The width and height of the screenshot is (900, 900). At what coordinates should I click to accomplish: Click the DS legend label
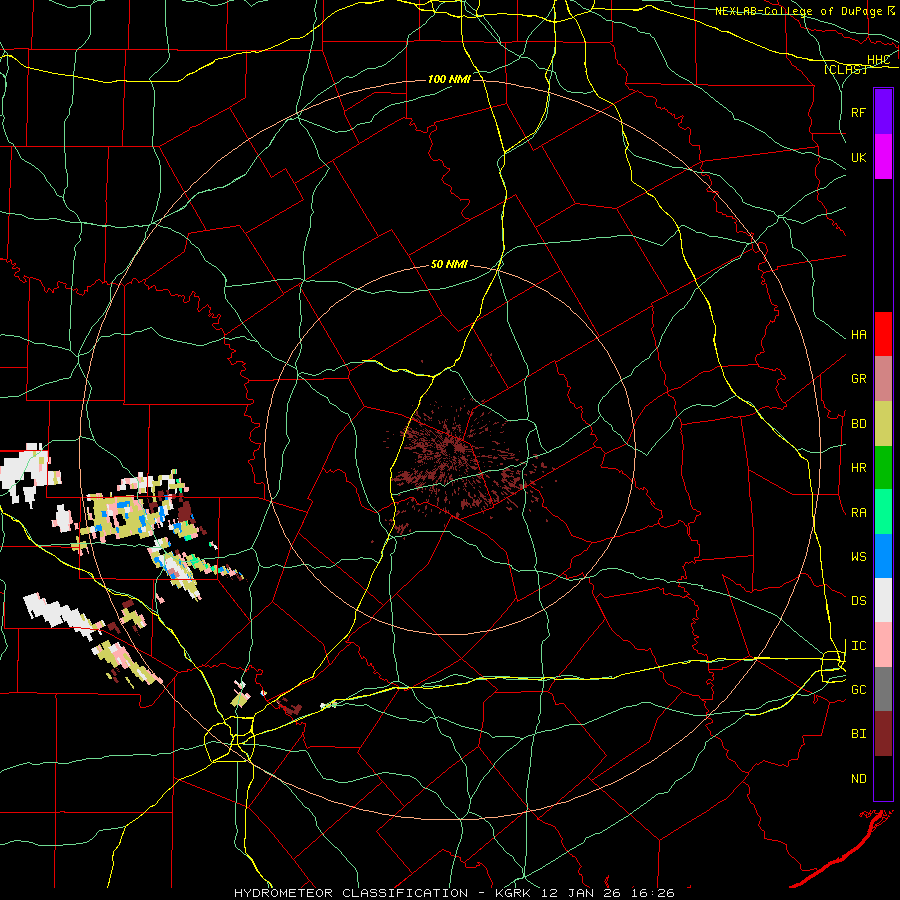tap(858, 601)
